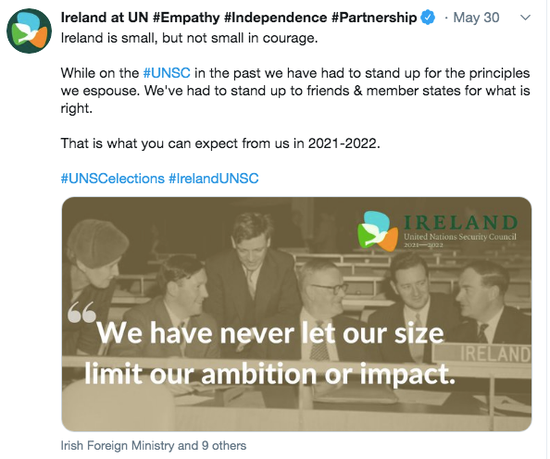Open the #IrelandUNSC hashtag
The image size is (550, 459).
click(214, 178)
